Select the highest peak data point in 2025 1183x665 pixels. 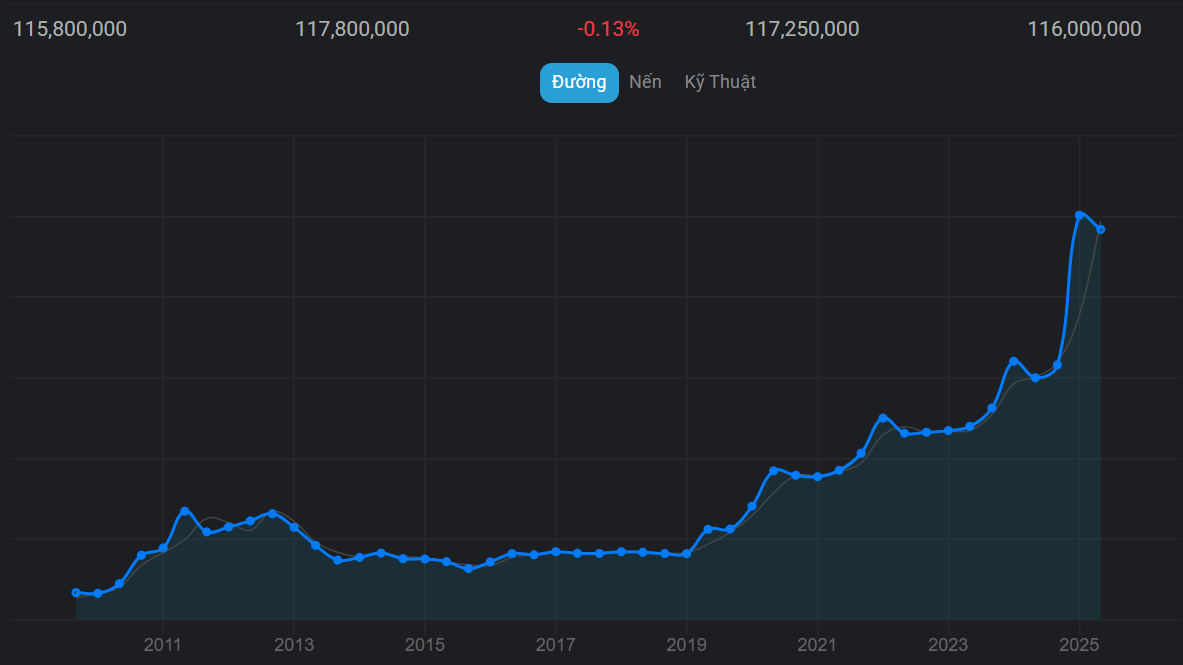point(1080,215)
